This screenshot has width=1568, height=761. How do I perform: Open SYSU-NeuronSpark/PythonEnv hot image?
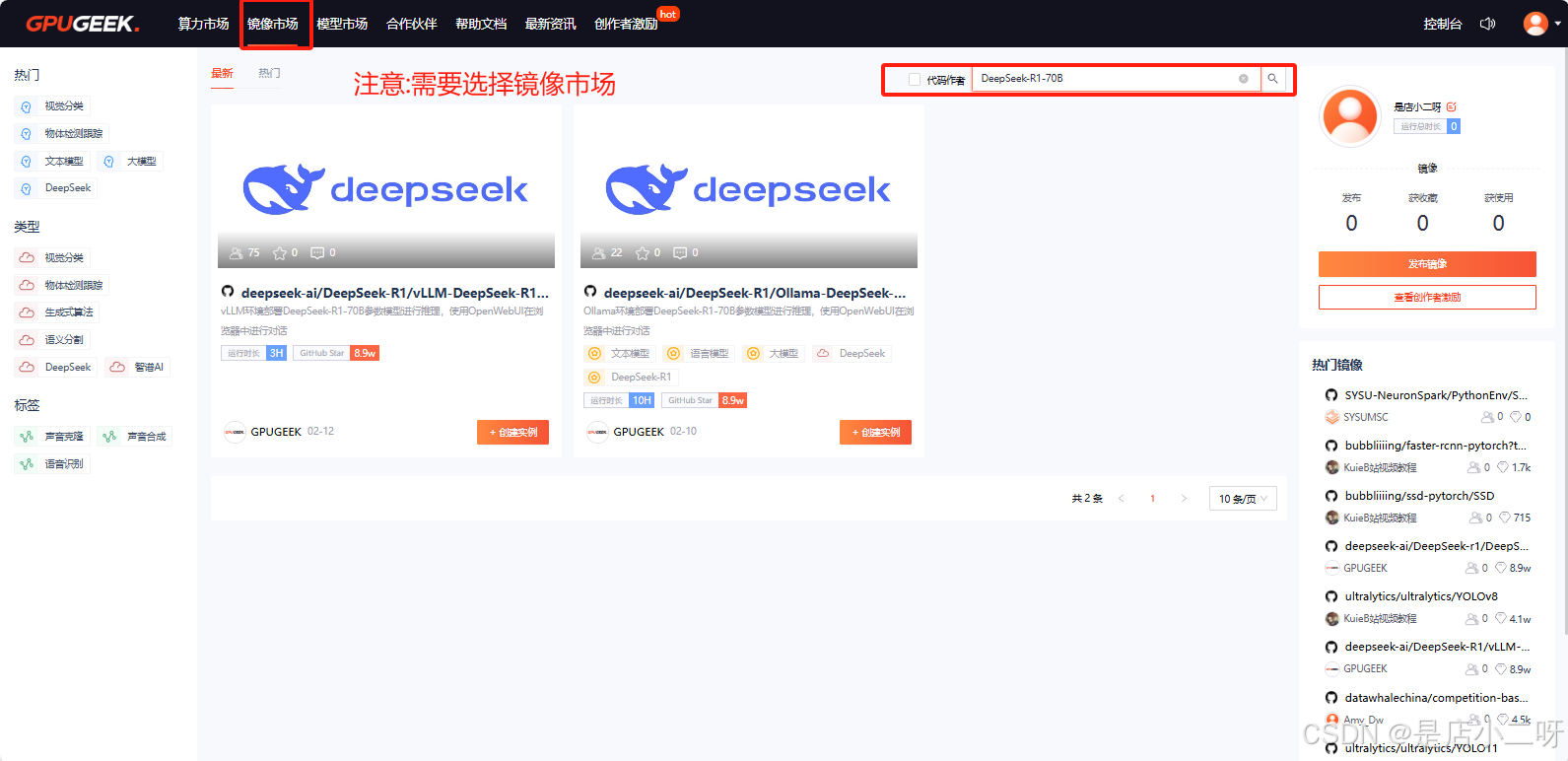point(1436,395)
